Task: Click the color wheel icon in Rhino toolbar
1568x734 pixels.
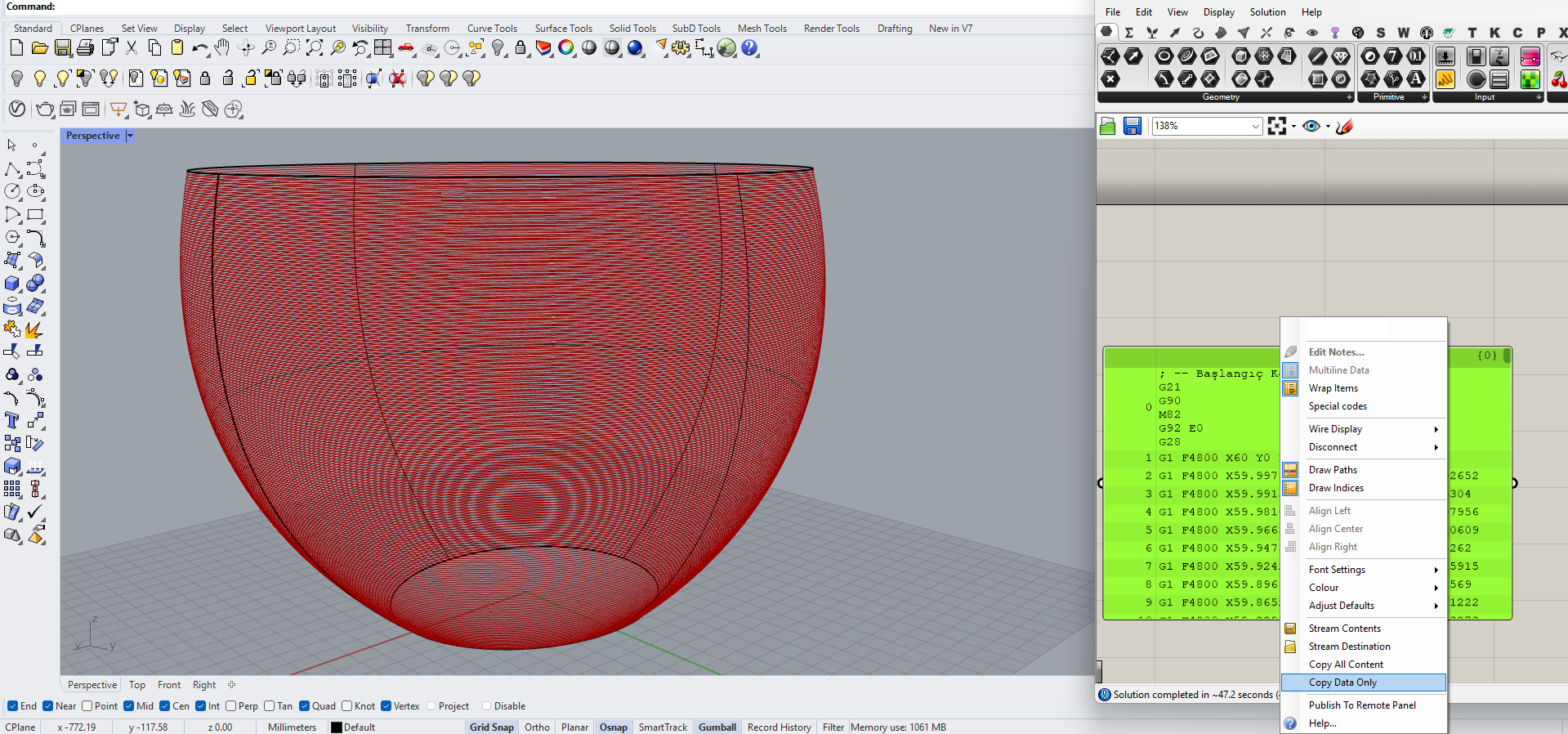Action: (565, 48)
